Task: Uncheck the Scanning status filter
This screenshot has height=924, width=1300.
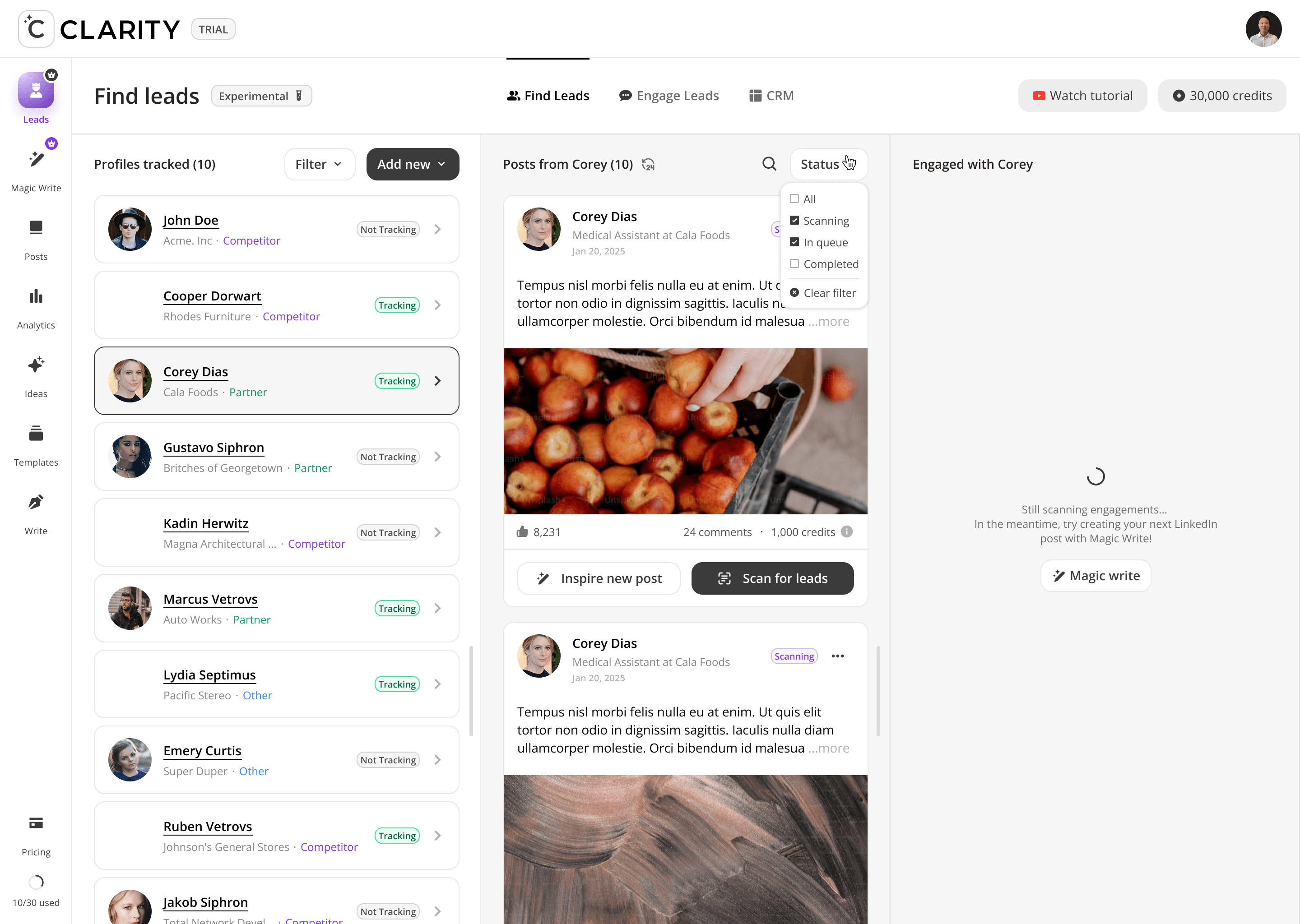Action: [794, 221]
